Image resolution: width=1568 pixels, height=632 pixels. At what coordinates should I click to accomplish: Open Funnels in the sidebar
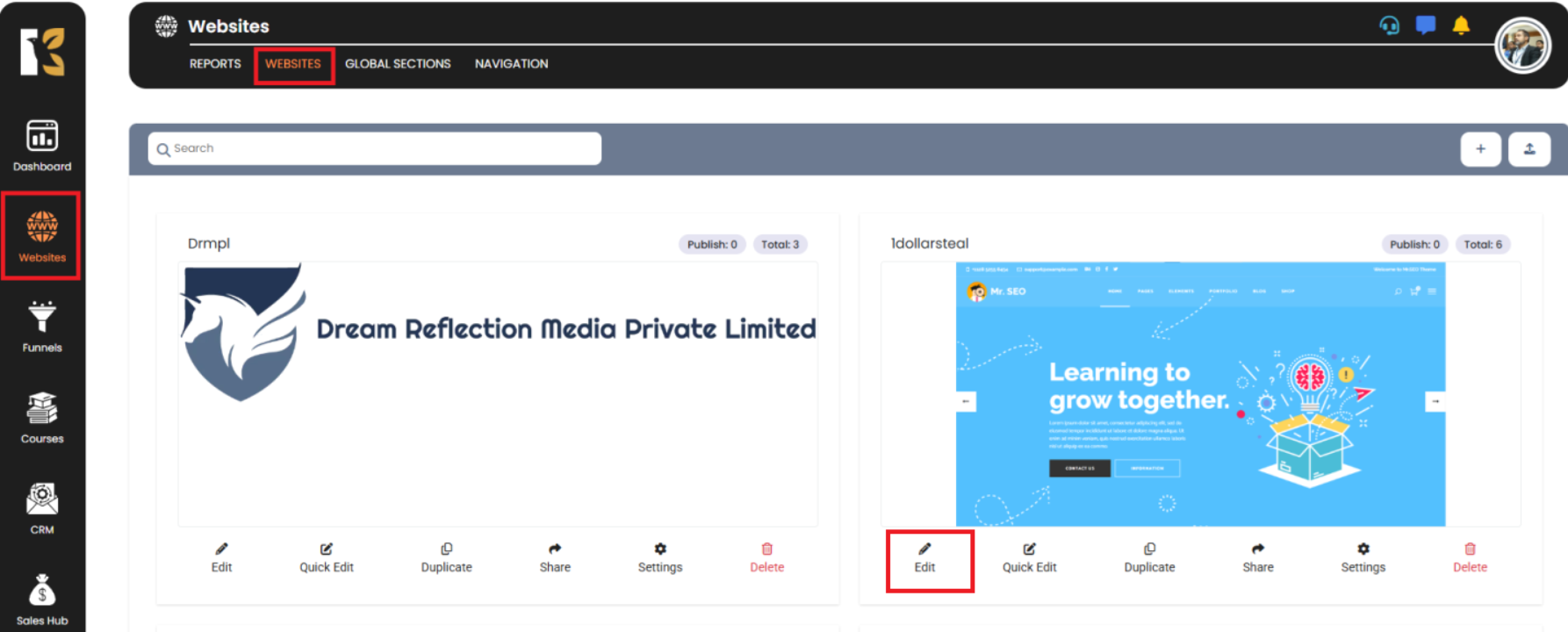click(42, 327)
